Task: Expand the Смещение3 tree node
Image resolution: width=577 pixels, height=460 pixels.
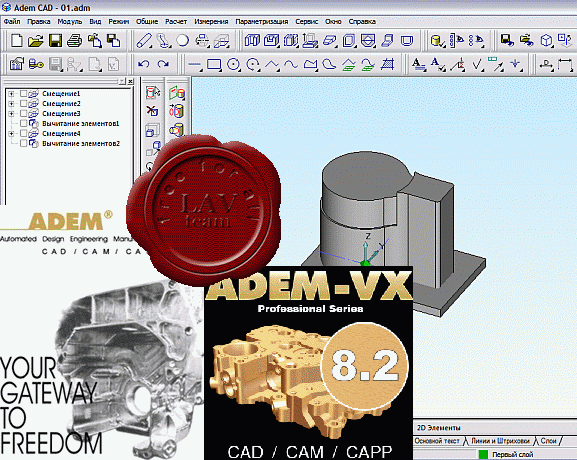Action: [11, 114]
